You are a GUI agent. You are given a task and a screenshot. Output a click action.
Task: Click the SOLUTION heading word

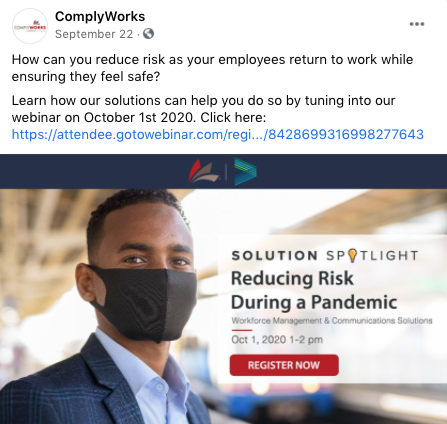pos(274,256)
